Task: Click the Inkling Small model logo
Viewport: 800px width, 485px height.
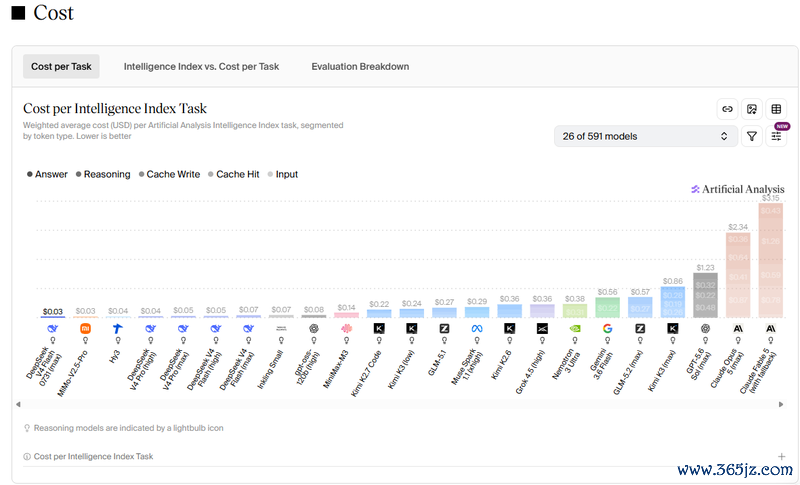Action: click(281, 329)
